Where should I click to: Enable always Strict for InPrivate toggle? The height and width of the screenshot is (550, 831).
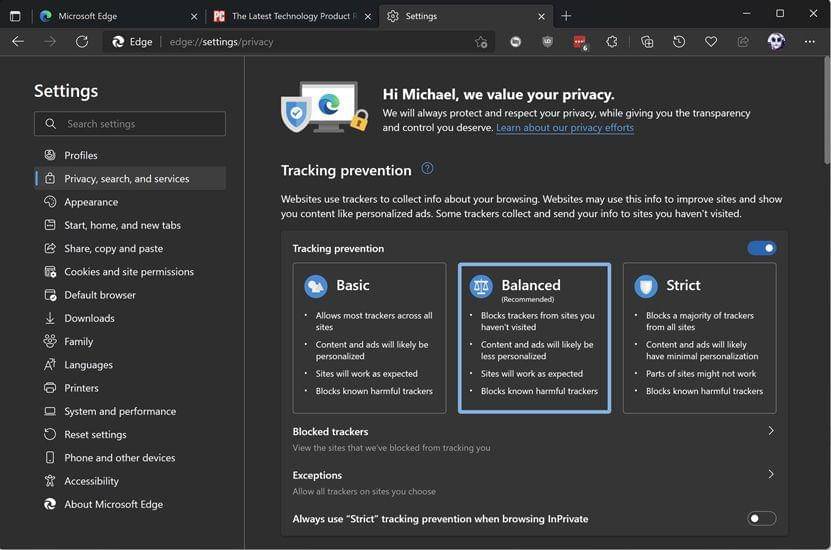coord(761,518)
